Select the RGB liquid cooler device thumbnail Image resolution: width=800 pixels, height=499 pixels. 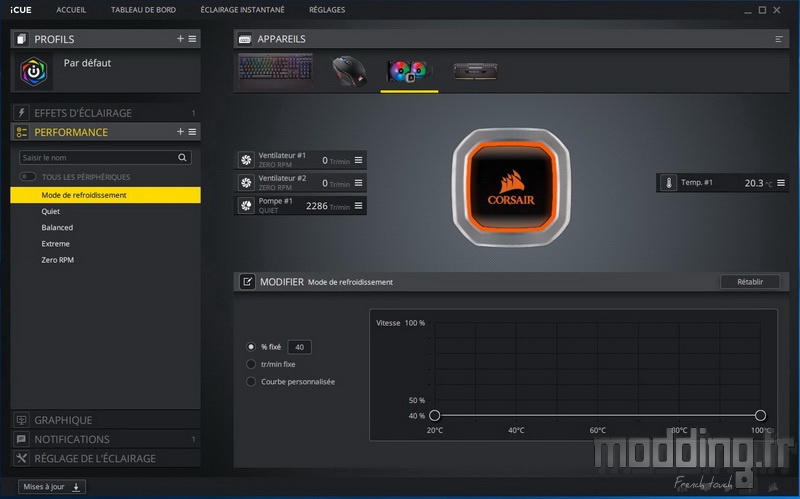point(410,71)
